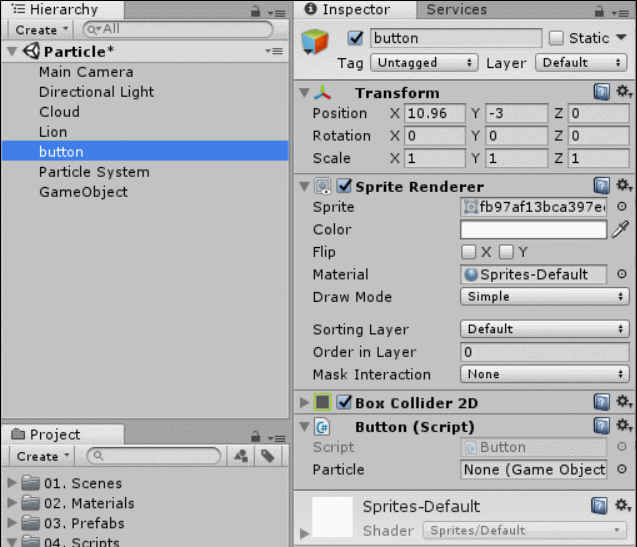Toggle the button GameObject active checkbox

coord(355,38)
